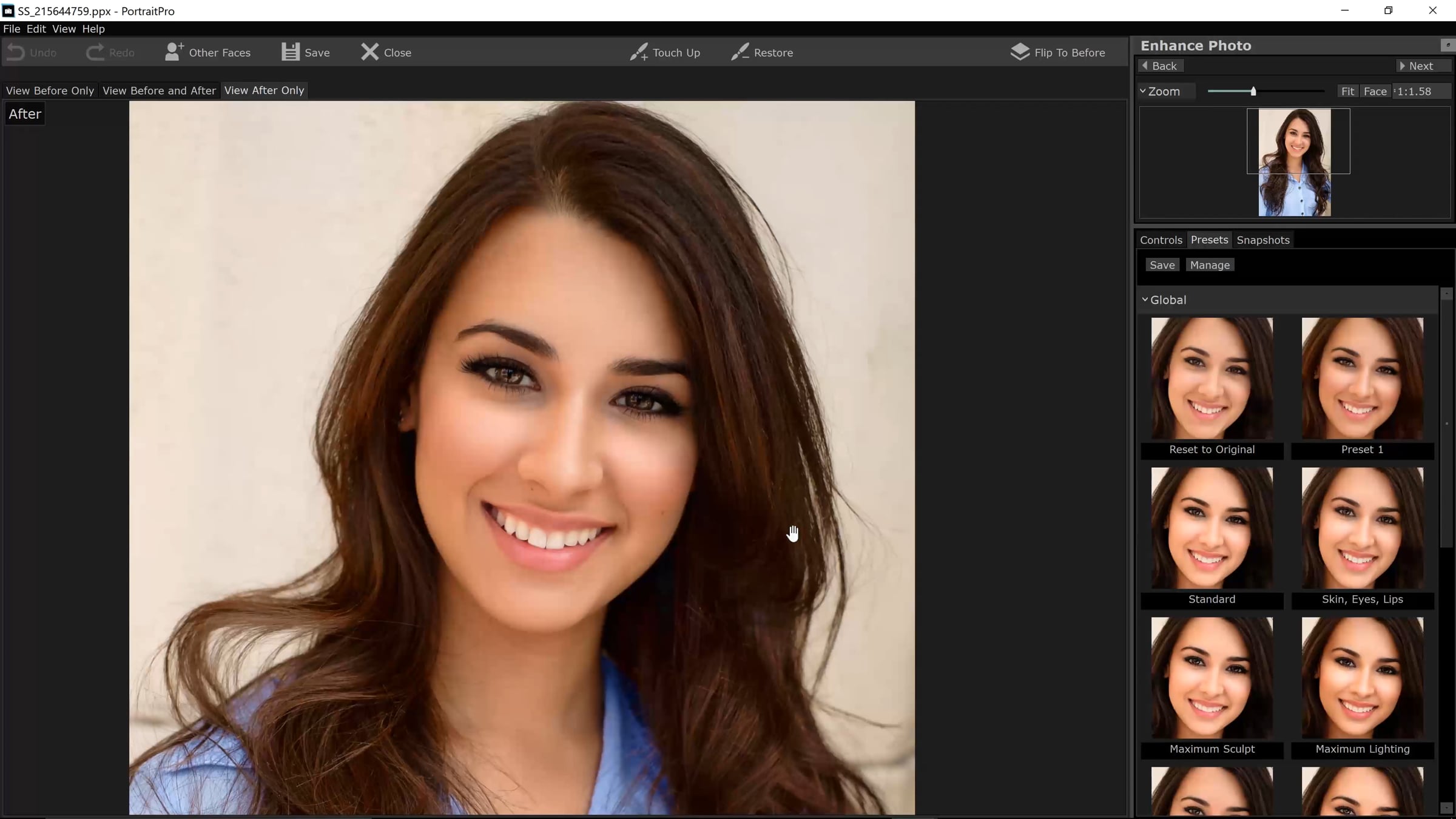
Task: Click the Manage presets button
Action: pyautogui.click(x=1209, y=265)
